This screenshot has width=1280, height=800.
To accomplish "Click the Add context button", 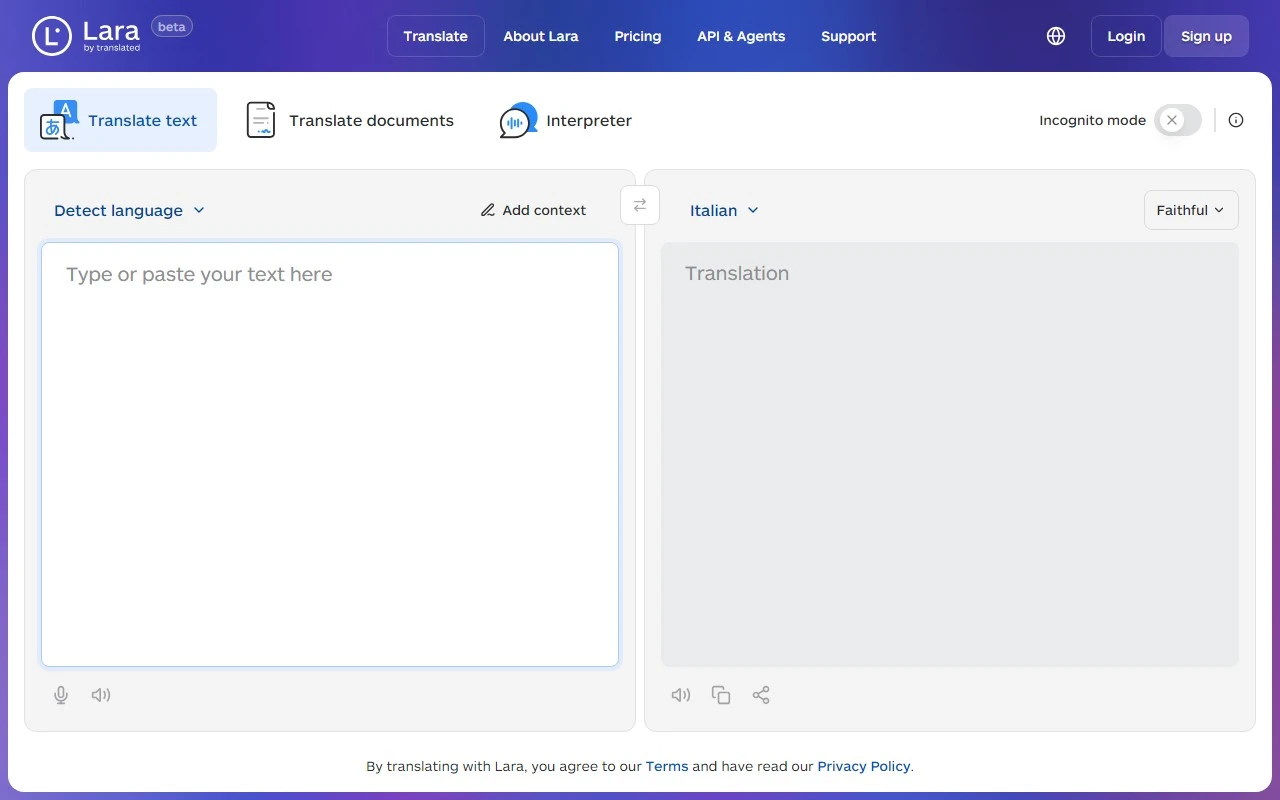I will click(x=533, y=210).
